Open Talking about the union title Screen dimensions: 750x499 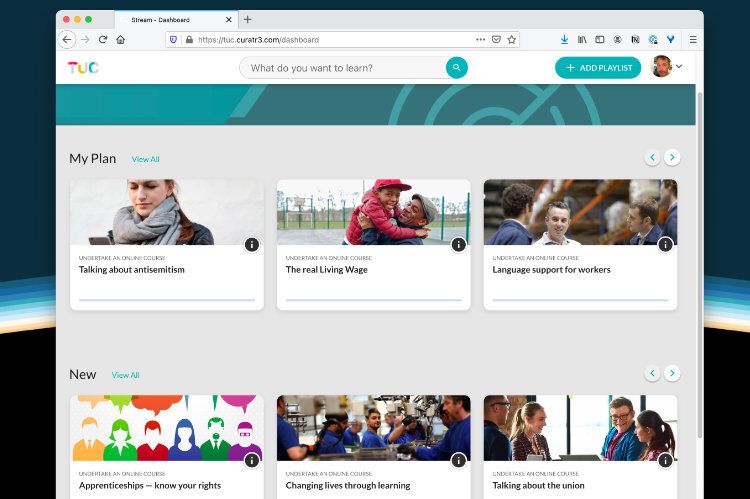coord(538,485)
